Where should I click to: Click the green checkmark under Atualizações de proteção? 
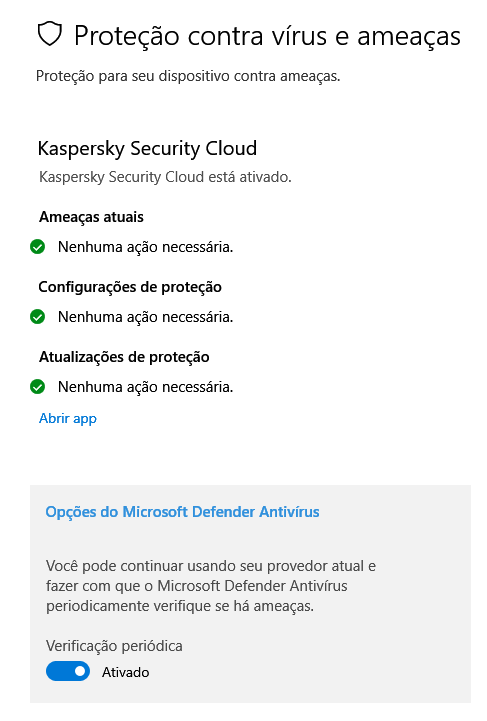tap(37, 387)
